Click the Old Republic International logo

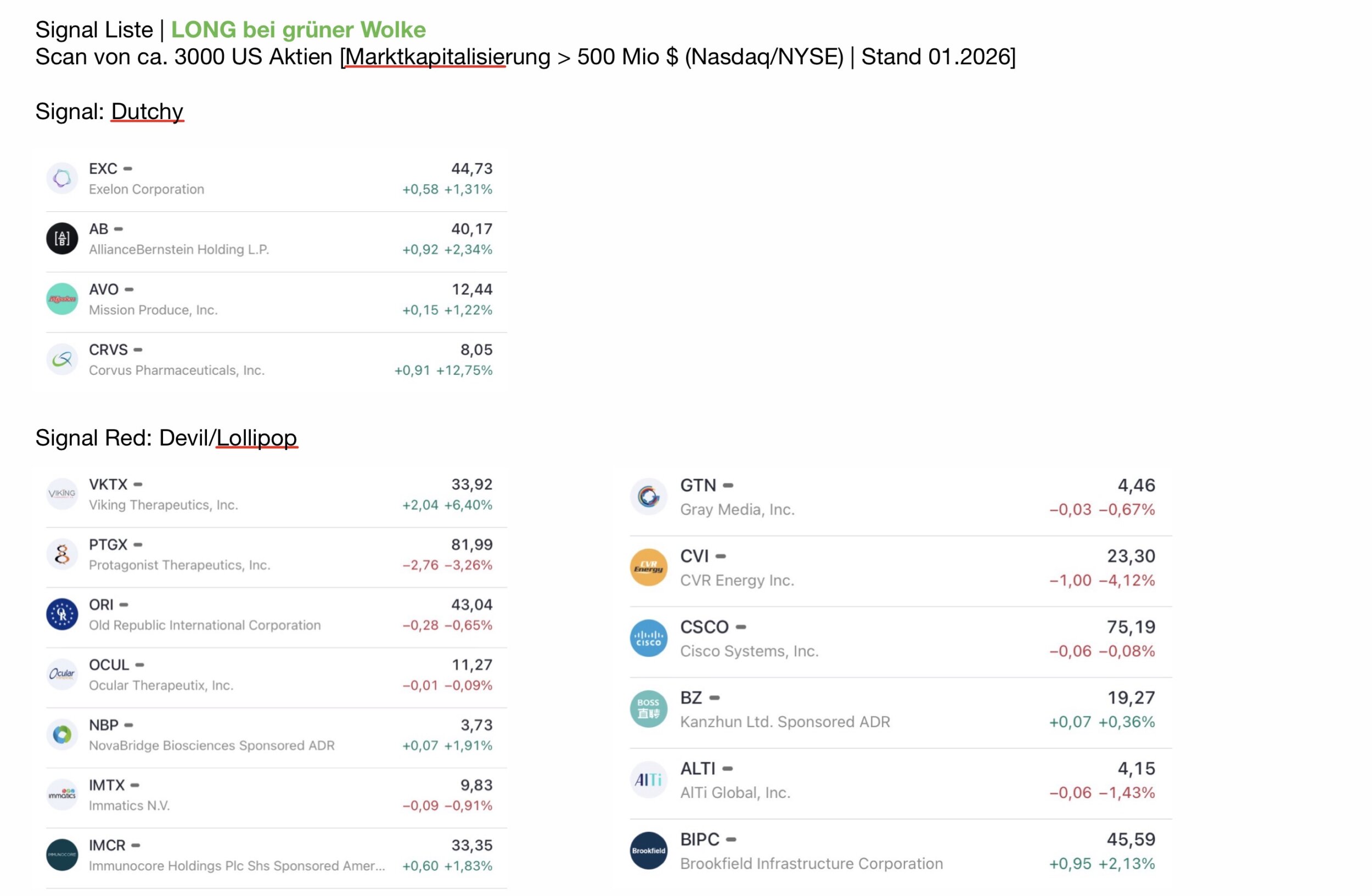click(x=61, y=614)
